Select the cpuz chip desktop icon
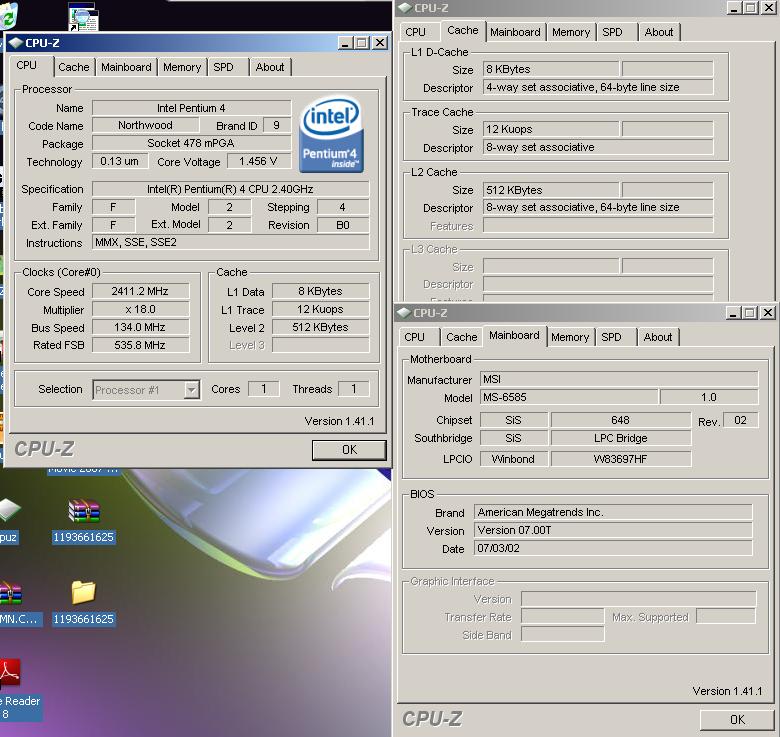 pyautogui.click(x=10, y=510)
